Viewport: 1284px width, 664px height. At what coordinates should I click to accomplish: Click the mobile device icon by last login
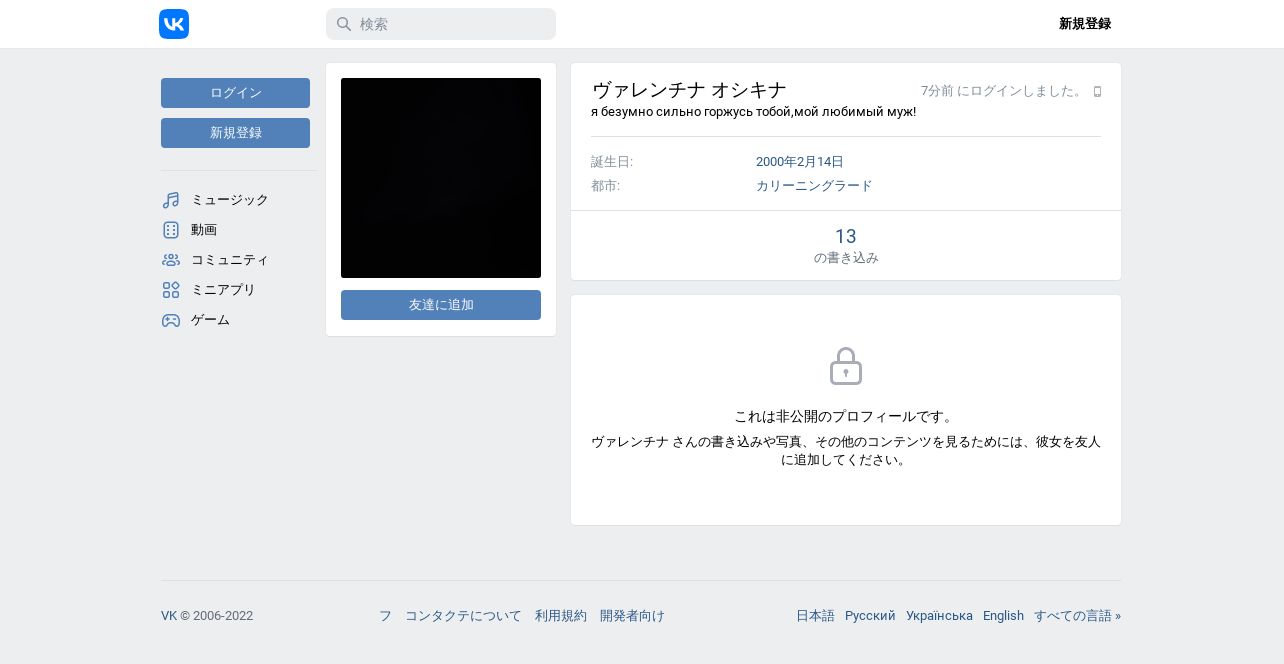(1097, 91)
